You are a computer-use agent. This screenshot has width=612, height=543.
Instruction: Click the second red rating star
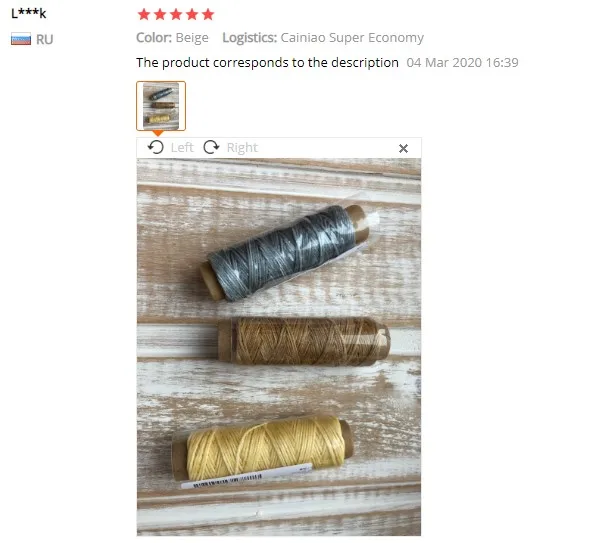click(160, 14)
